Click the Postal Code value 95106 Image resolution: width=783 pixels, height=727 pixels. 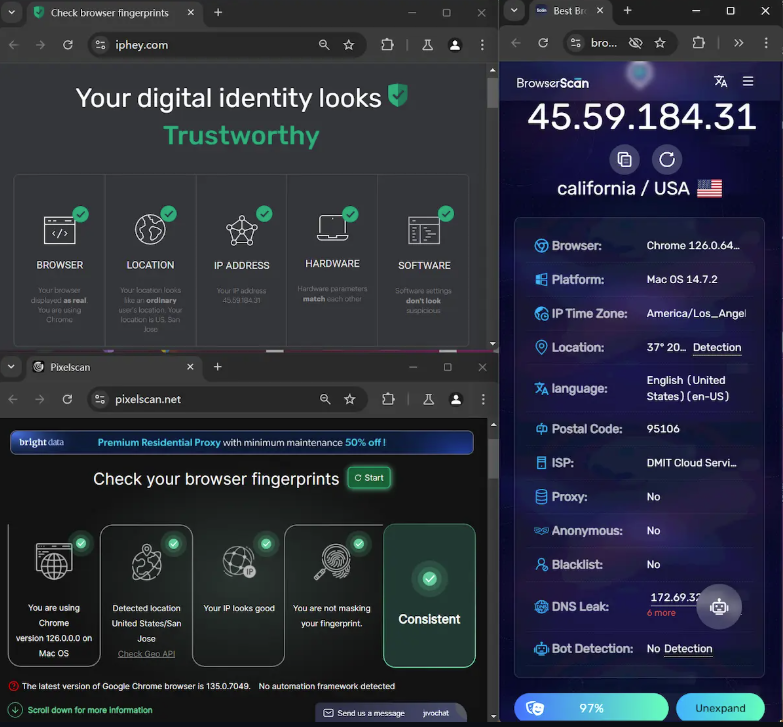(x=663, y=429)
